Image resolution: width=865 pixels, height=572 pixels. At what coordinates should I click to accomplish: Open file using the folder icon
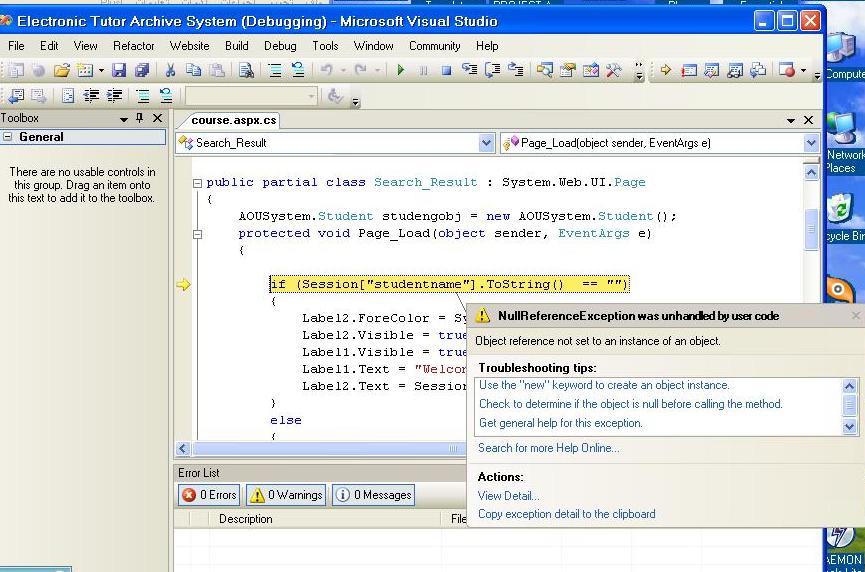click(62, 70)
